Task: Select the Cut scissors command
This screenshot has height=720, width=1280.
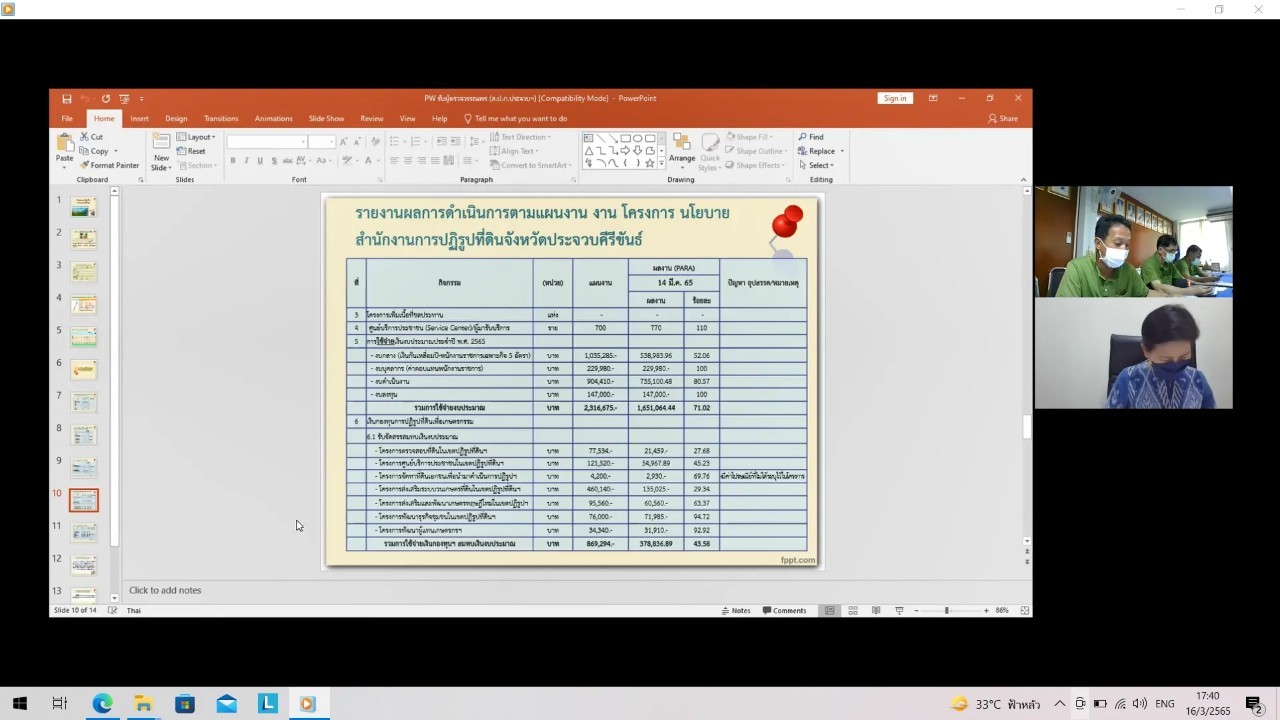Action: pyautogui.click(x=91, y=137)
